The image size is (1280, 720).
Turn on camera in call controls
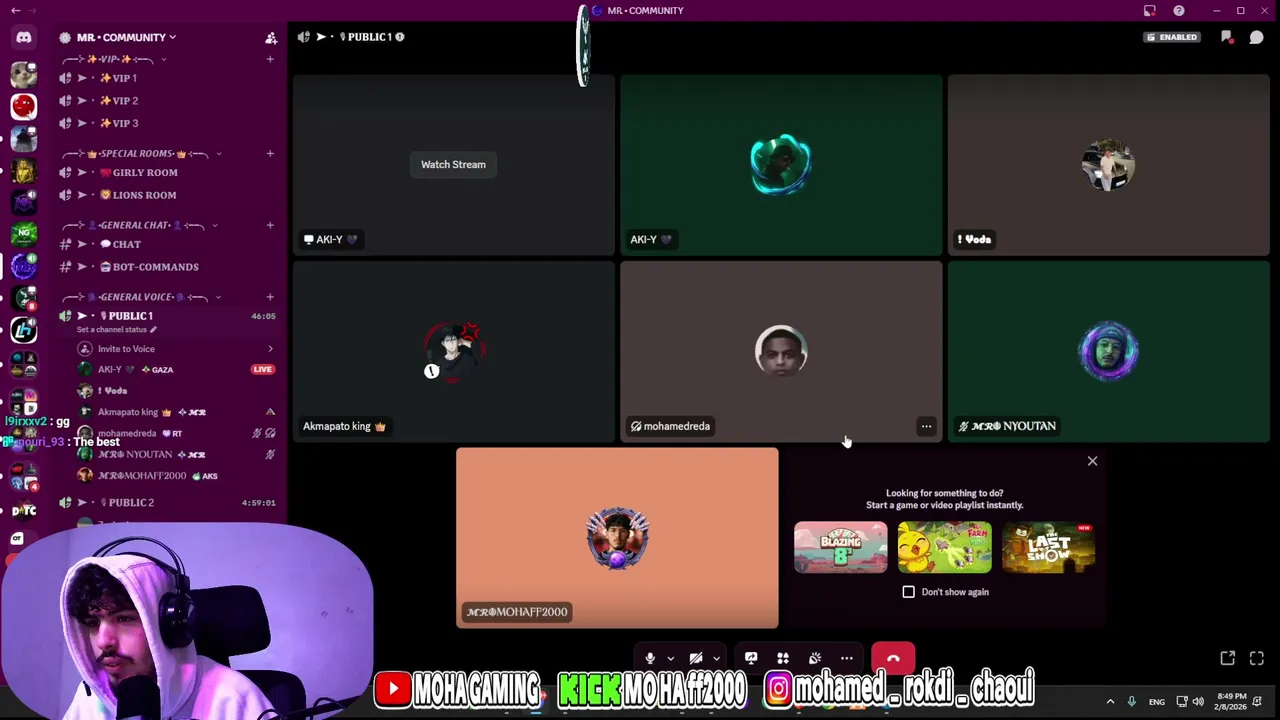pyautogui.click(x=696, y=659)
